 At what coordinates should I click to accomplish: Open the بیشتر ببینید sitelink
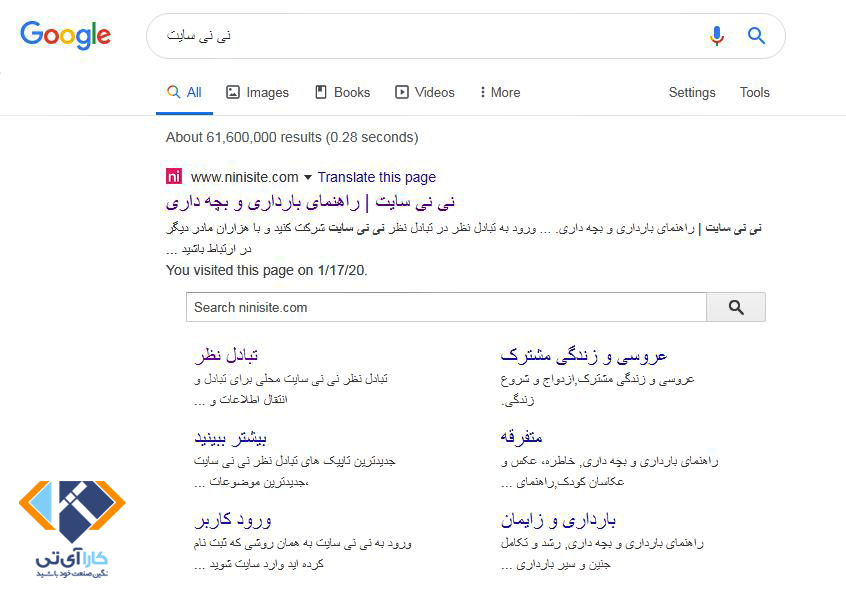click(x=230, y=437)
